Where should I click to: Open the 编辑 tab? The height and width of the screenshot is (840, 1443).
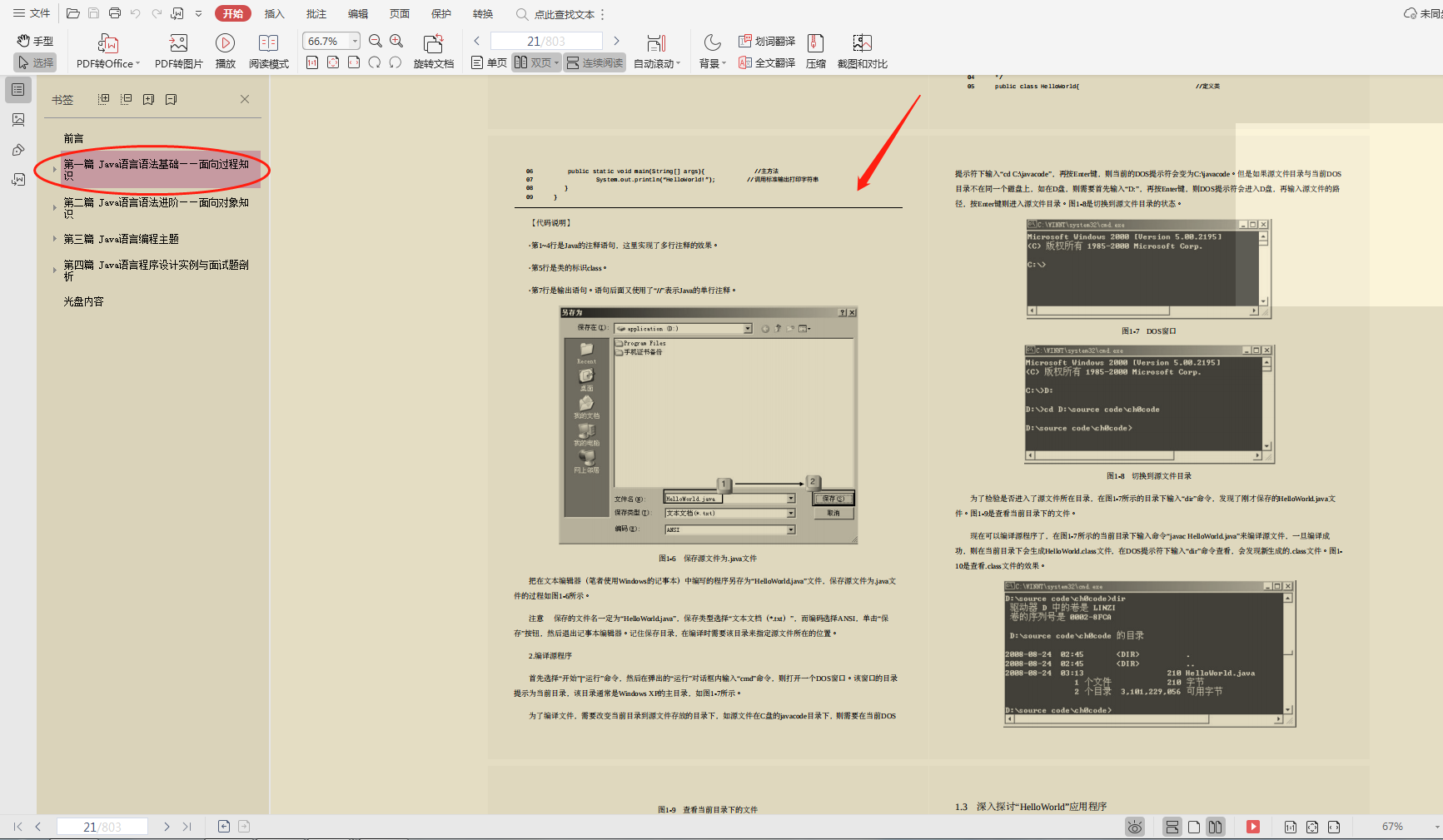[358, 13]
